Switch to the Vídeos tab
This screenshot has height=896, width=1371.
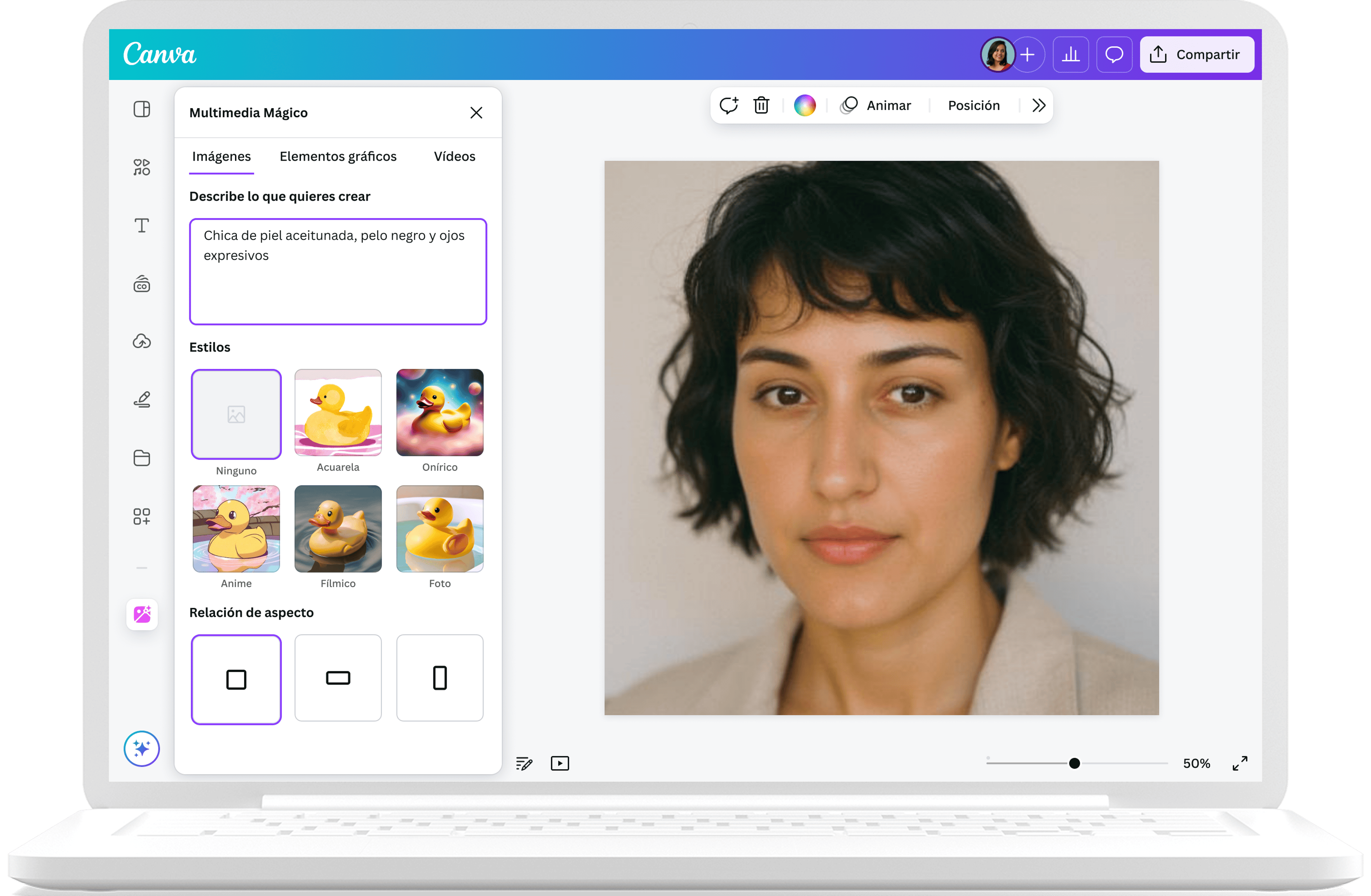tap(454, 157)
